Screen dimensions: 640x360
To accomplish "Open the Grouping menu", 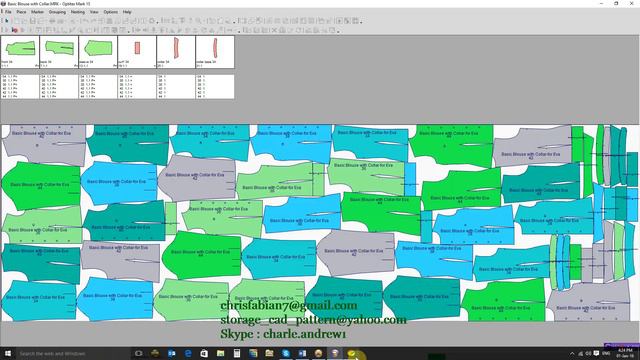I will [57, 12].
